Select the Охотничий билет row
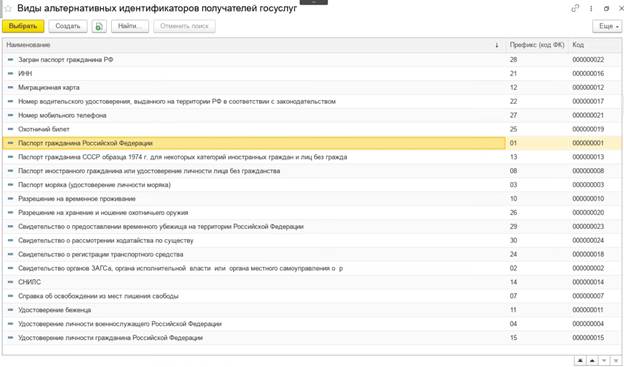Image resolution: width=624 pixels, height=367 pixels. pyautogui.click(x=312, y=129)
